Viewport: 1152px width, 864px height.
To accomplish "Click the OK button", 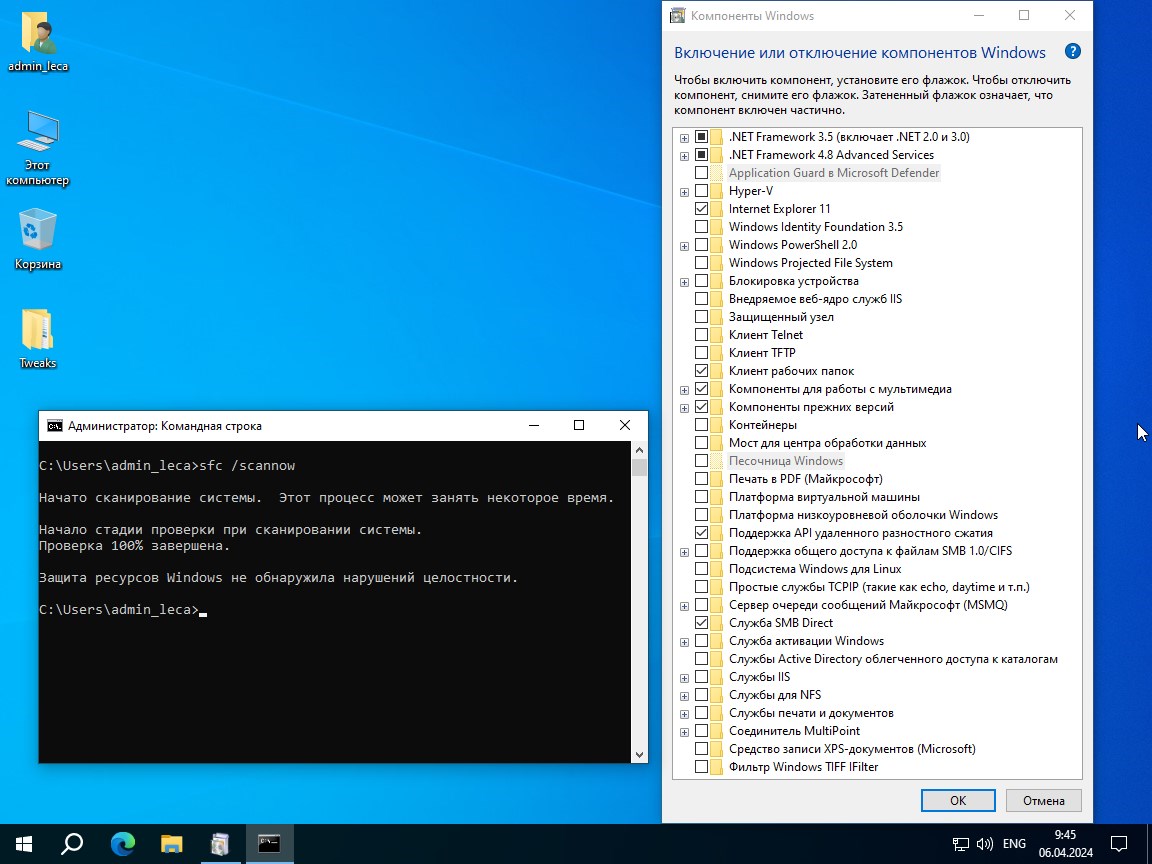I will (958, 800).
